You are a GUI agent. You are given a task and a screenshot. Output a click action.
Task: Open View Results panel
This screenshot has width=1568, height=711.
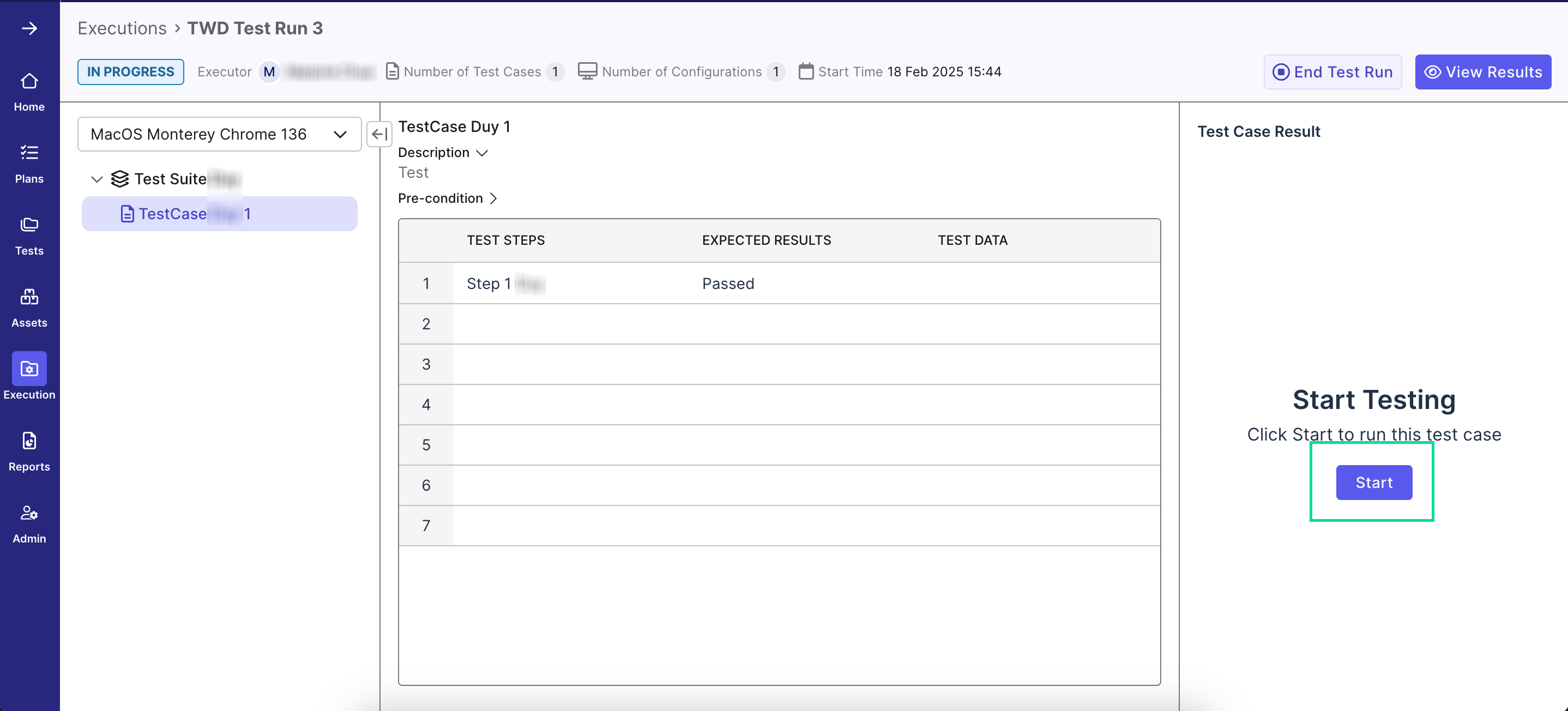pos(1484,72)
